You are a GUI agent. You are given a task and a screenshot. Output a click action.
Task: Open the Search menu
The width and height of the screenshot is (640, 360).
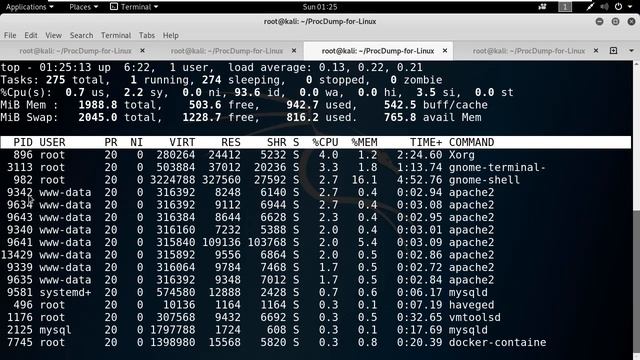point(81,36)
